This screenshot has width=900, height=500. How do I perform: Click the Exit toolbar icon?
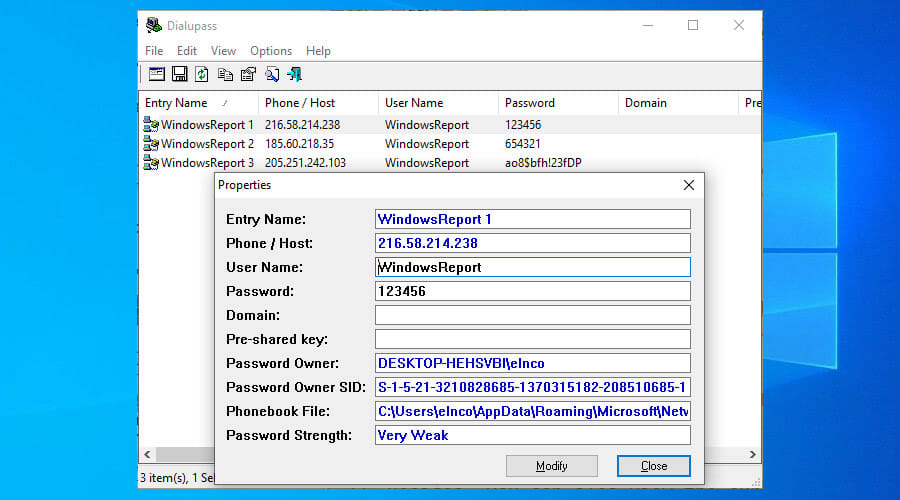[294, 74]
